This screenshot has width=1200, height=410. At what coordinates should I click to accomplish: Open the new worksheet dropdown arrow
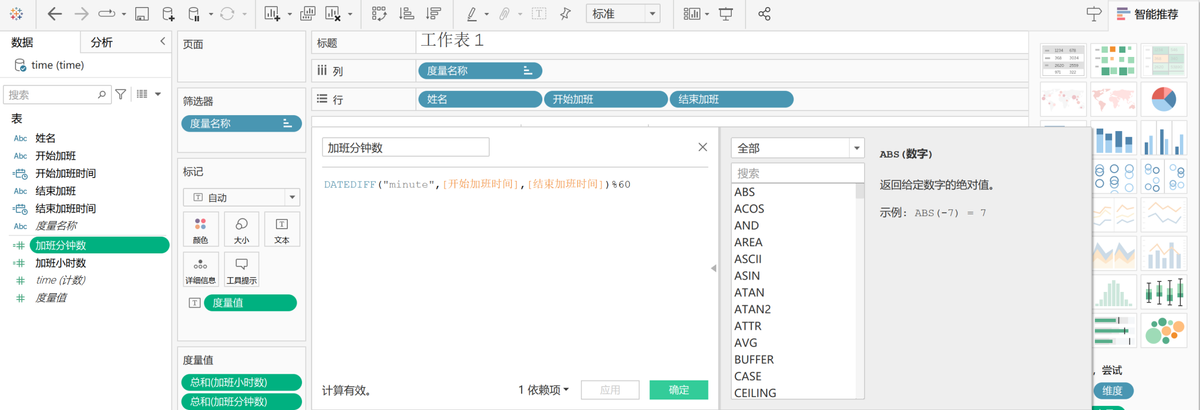tap(289, 15)
